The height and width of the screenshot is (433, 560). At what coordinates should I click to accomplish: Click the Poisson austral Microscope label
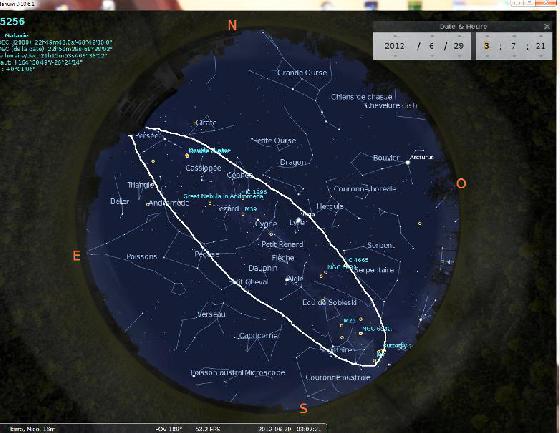tap(238, 373)
